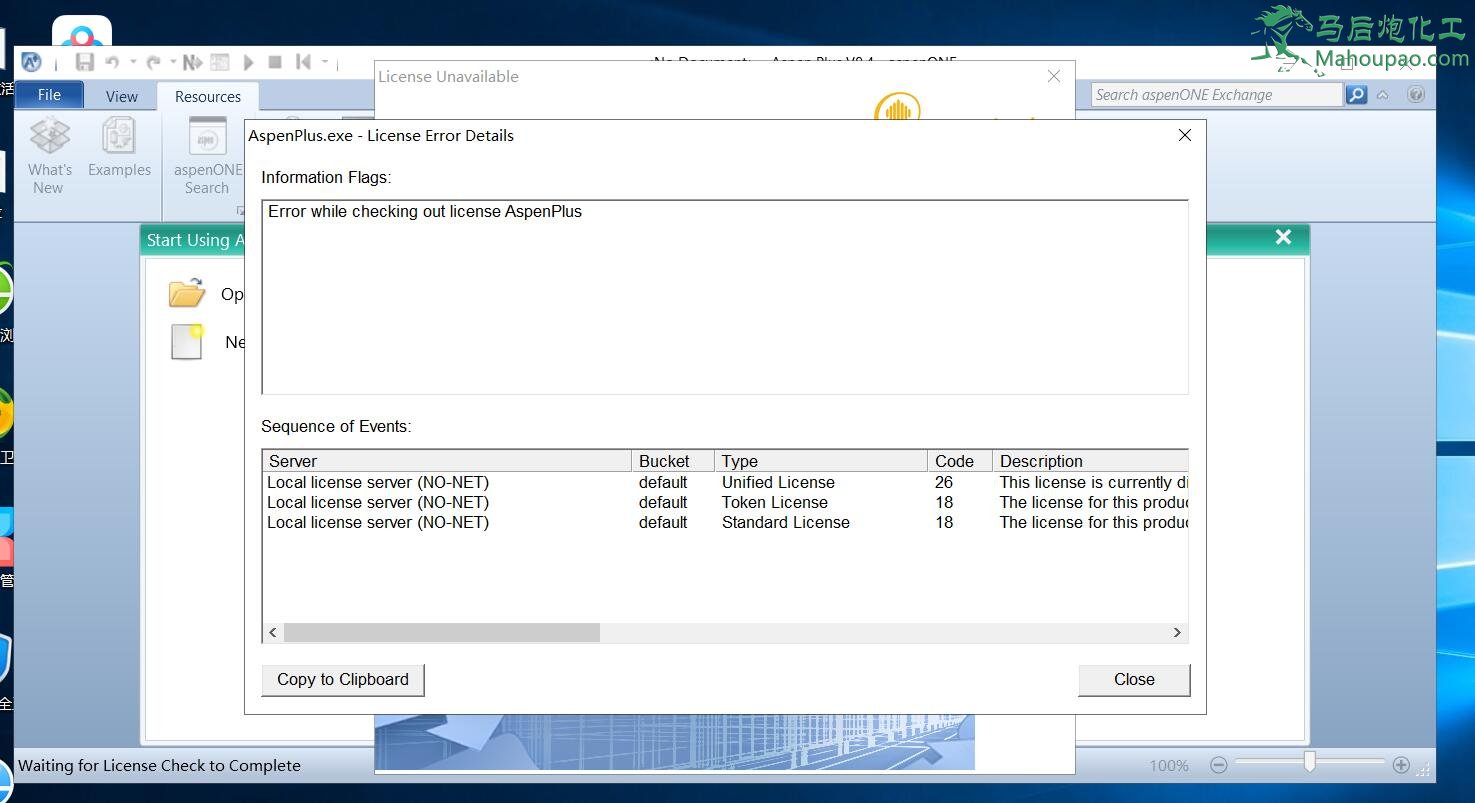Click 'Error while checking out license AspenPlus' text
This screenshot has width=1475, height=803.
[x=425, y=211]
